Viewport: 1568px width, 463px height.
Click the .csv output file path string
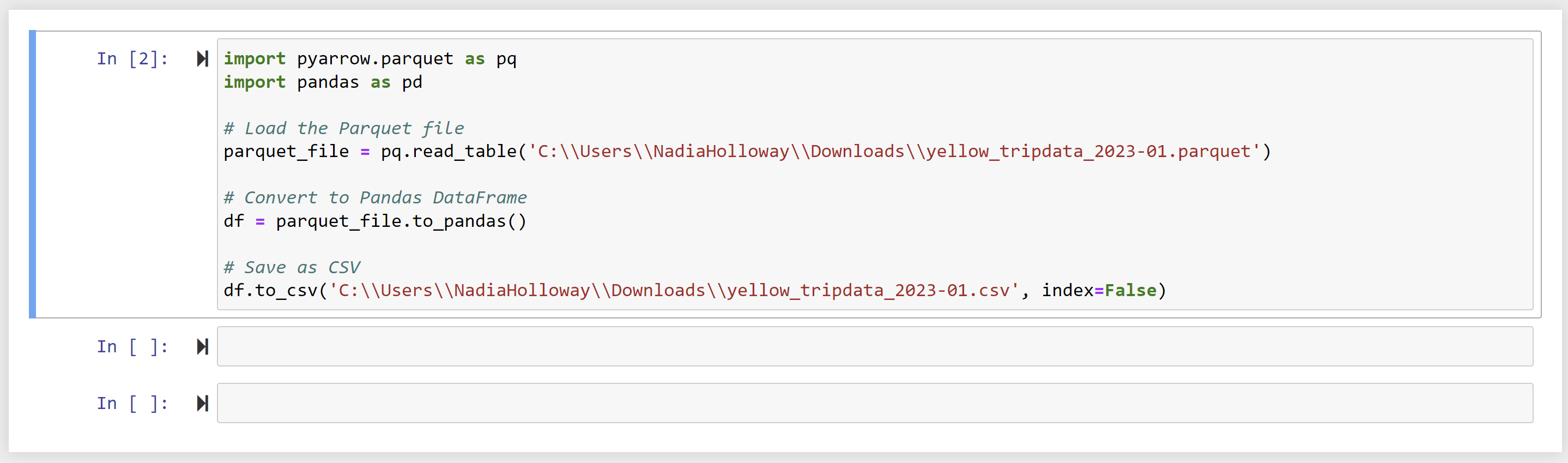[674, 291]
